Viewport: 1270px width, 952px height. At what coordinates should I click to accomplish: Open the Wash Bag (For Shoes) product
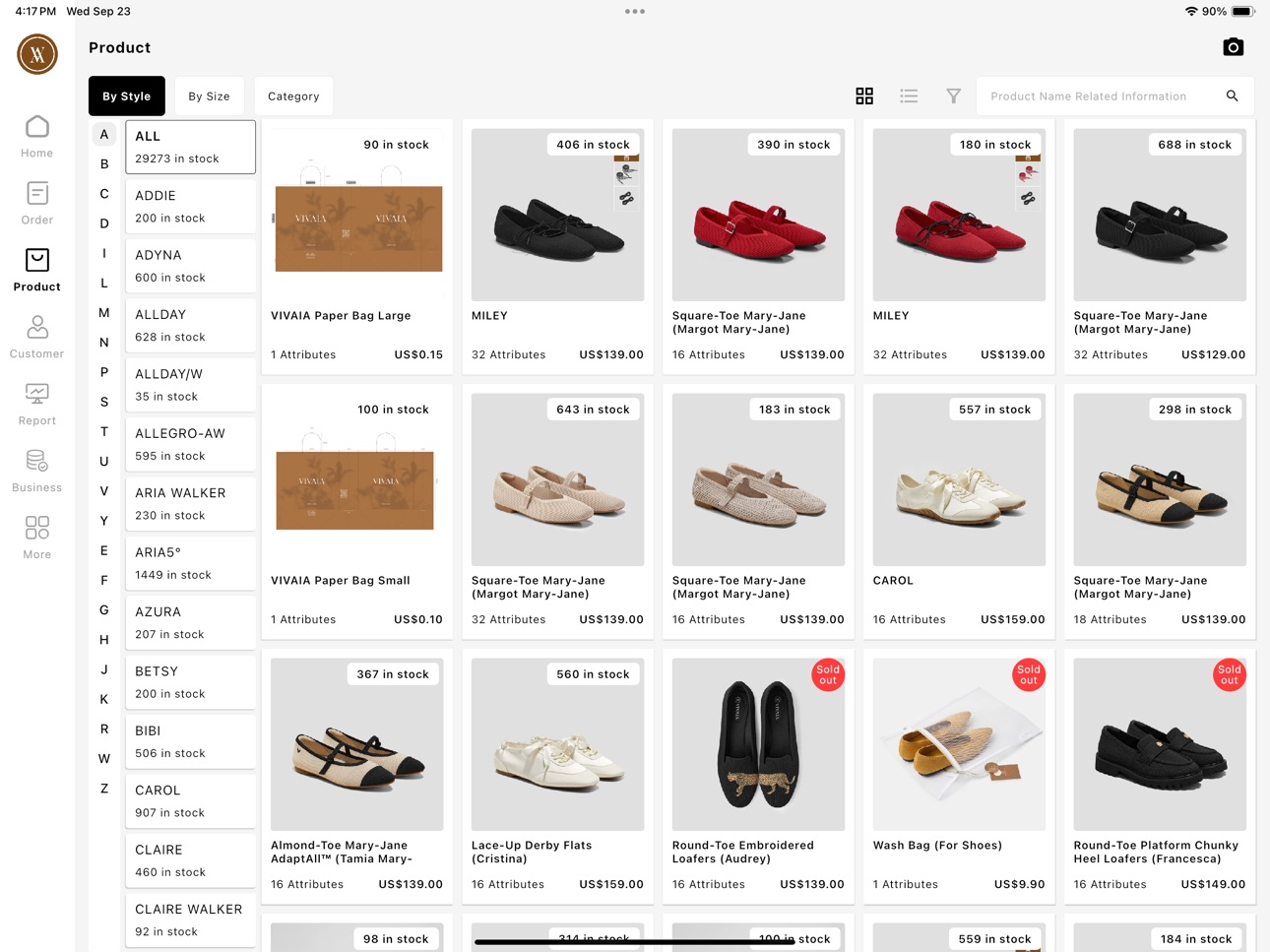click(959, 777)
